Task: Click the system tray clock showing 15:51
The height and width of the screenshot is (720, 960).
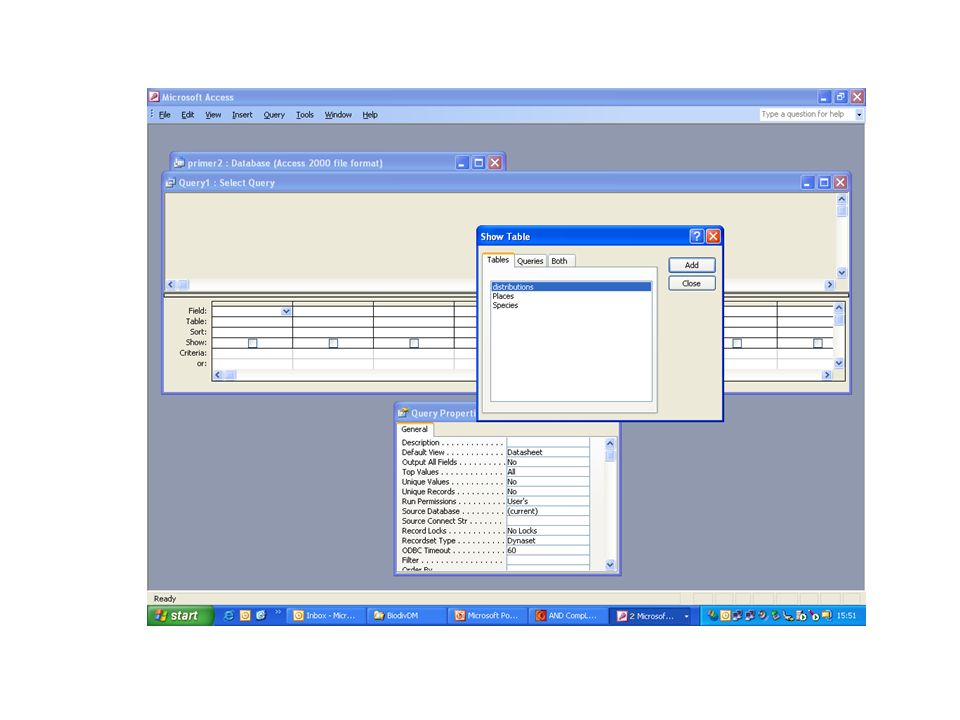Action: tap(847, 615)
